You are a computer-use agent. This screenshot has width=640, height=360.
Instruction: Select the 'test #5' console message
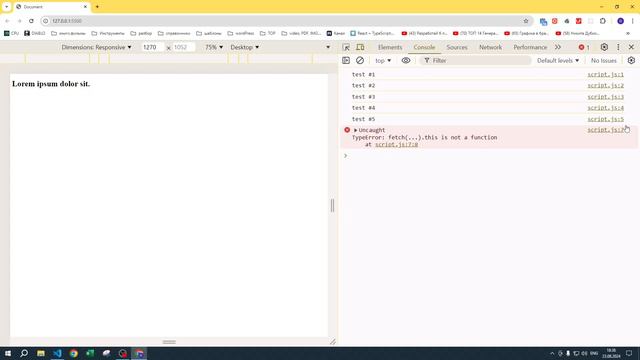[363, 119]
